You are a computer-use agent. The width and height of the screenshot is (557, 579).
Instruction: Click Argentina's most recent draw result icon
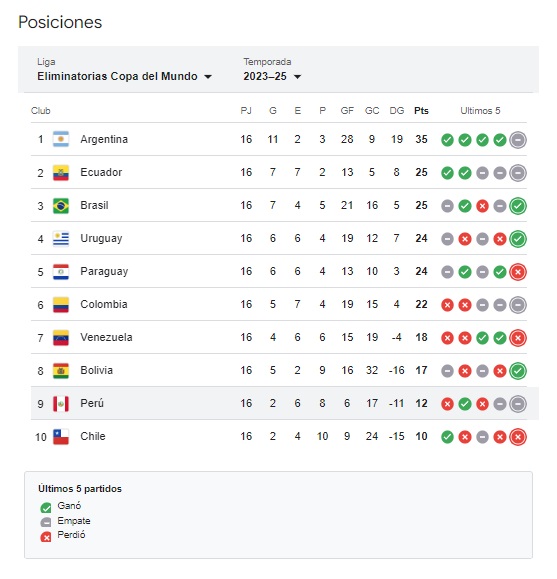[x=517, y=140]
